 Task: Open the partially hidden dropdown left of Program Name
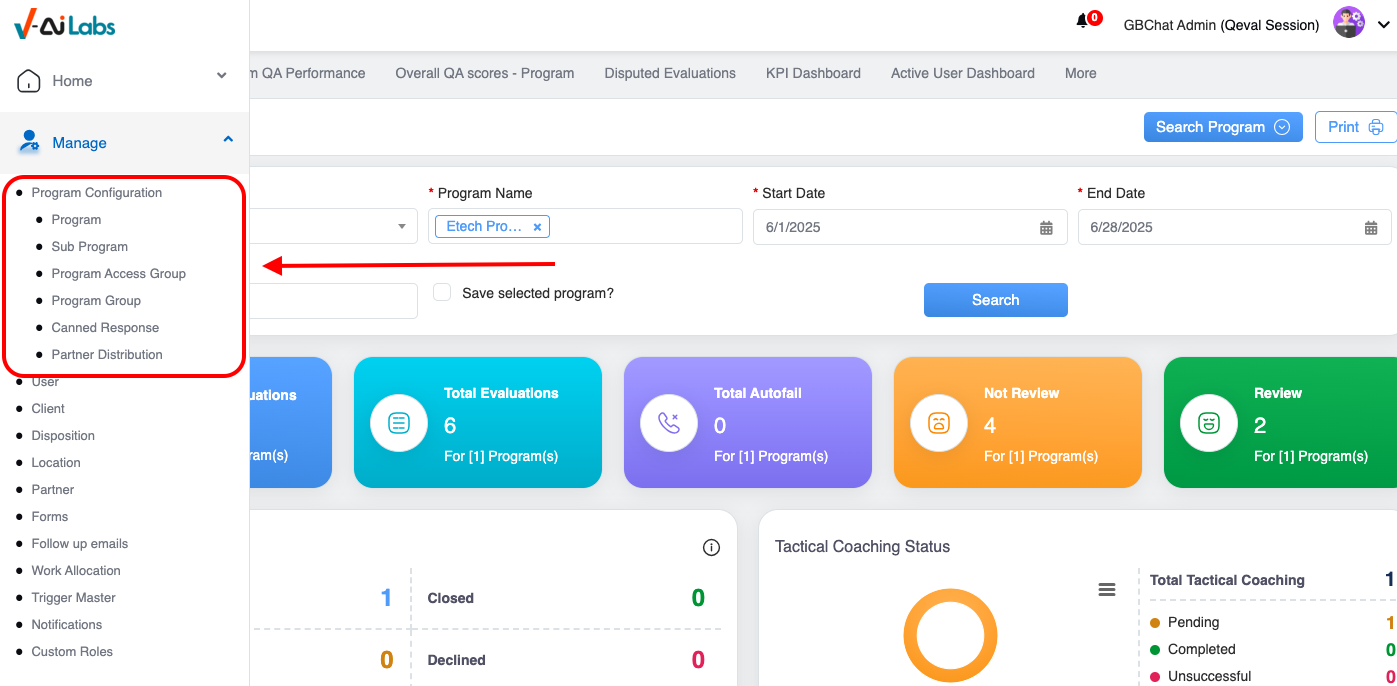[x=334, y=226]
